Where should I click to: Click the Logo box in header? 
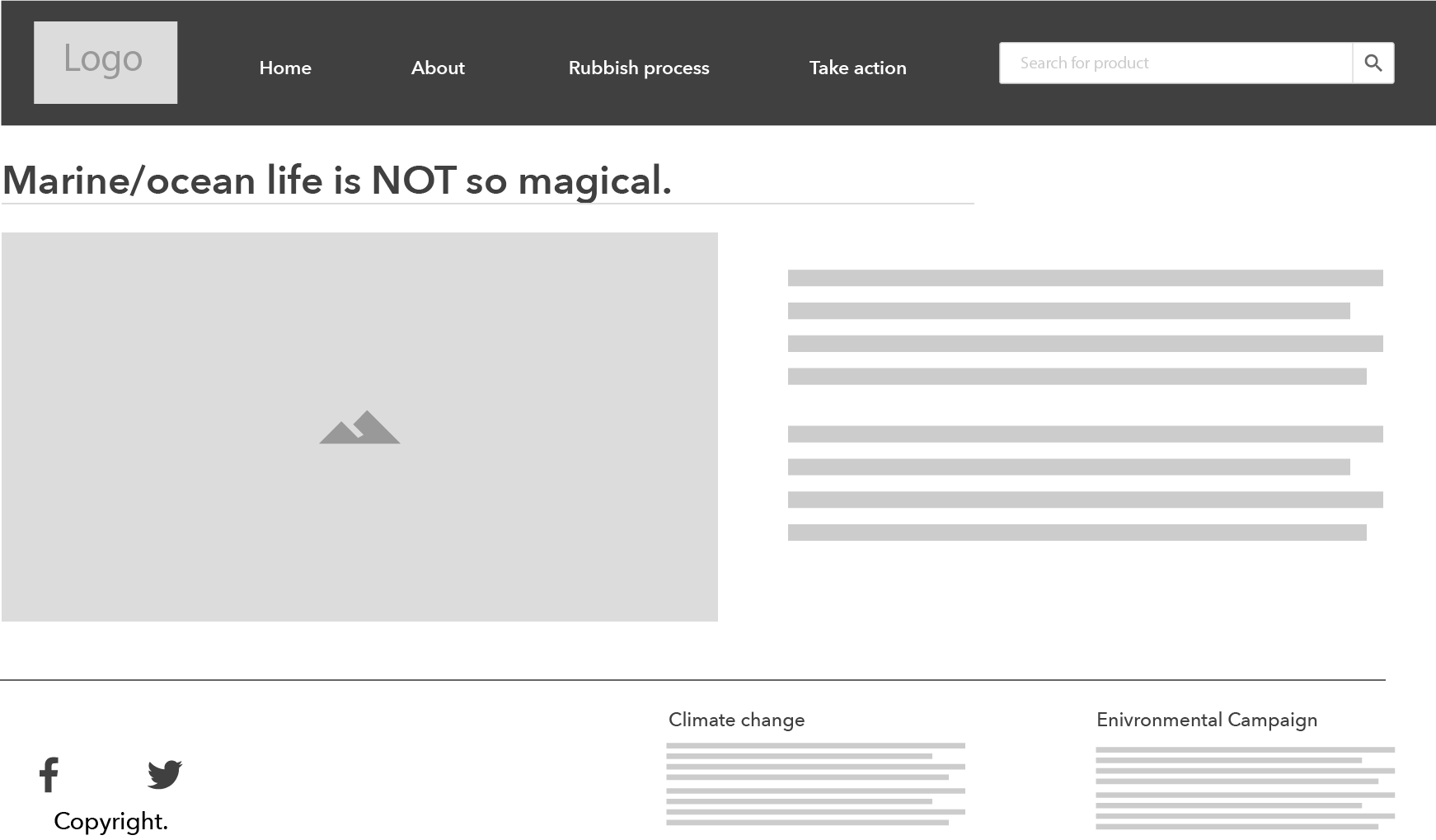tap(106, 63)
